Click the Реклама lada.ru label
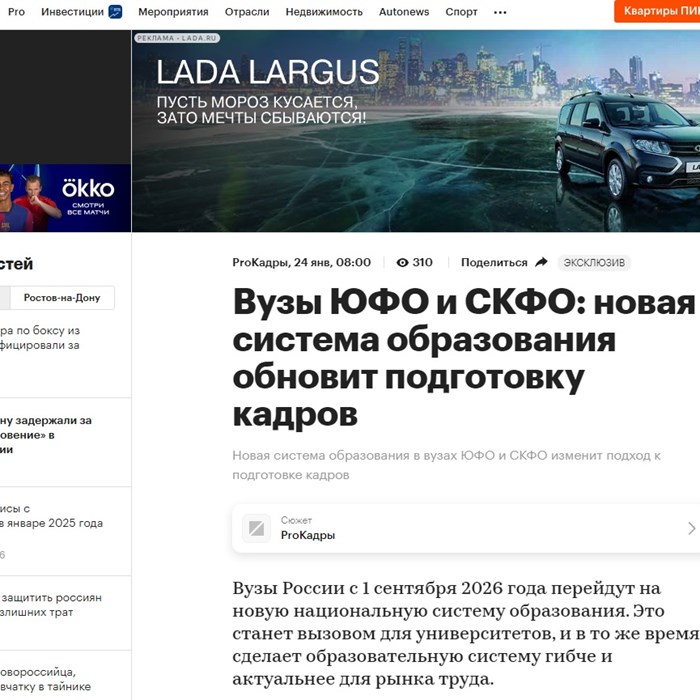Viewport: 700px width, 700px height. (177, 38)
